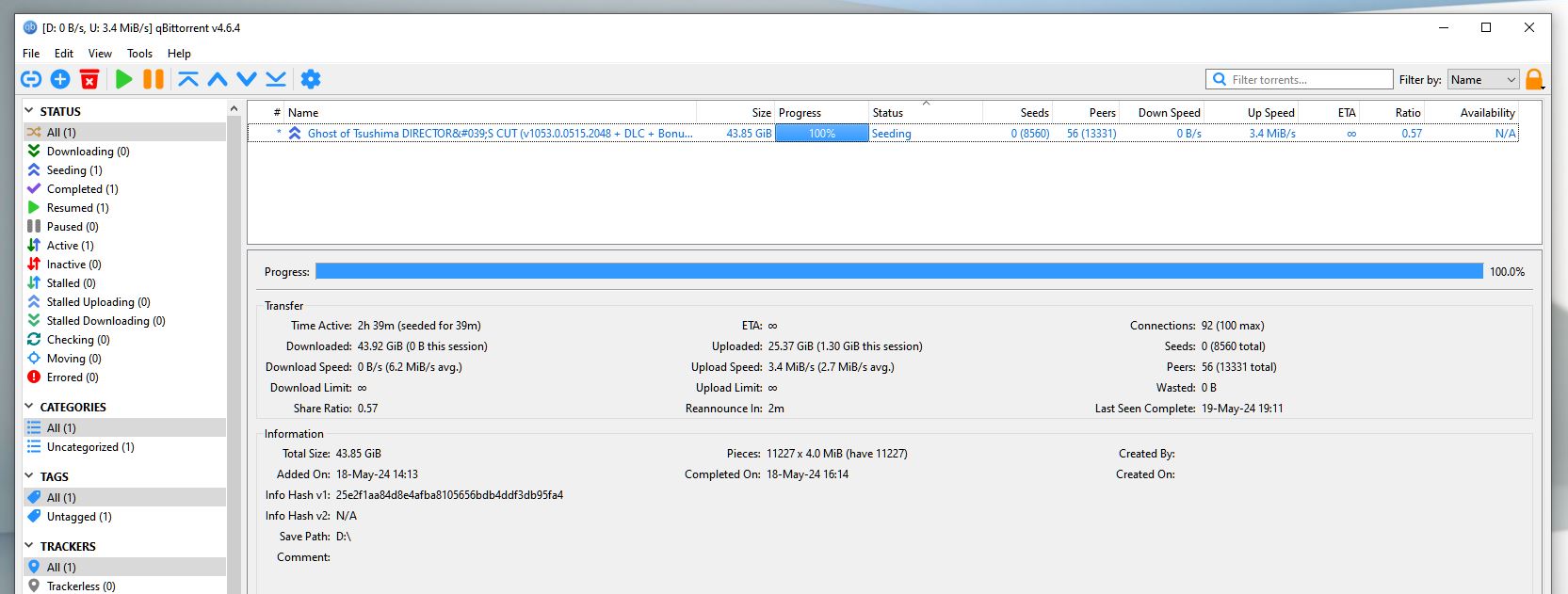The height and width of the screenshot is (594, 1568).
Task: Select All (1) under TAGS
Action: click(125, 498)
